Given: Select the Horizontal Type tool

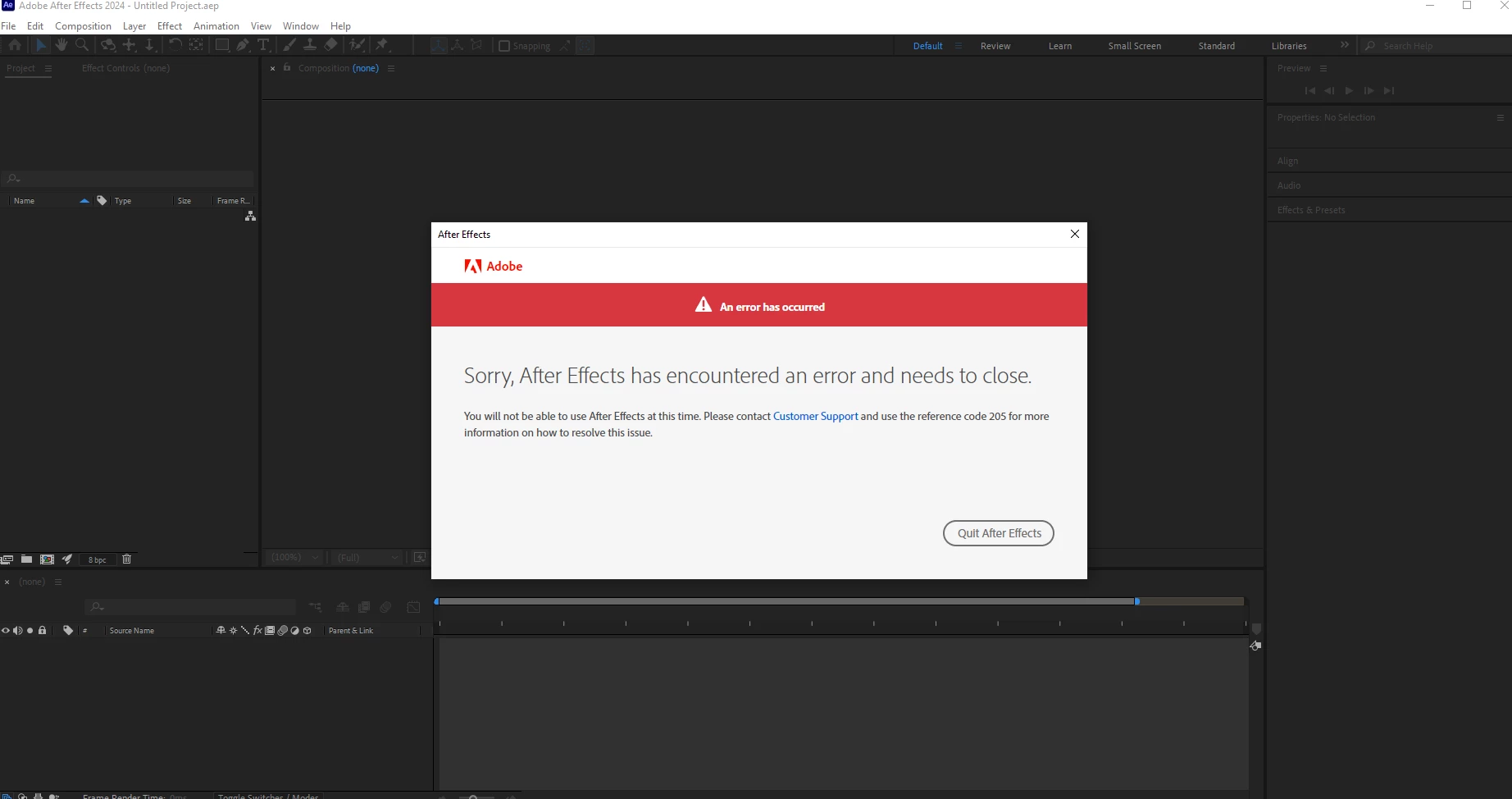Looking at the screenshot, I should [x=263, y=45].
